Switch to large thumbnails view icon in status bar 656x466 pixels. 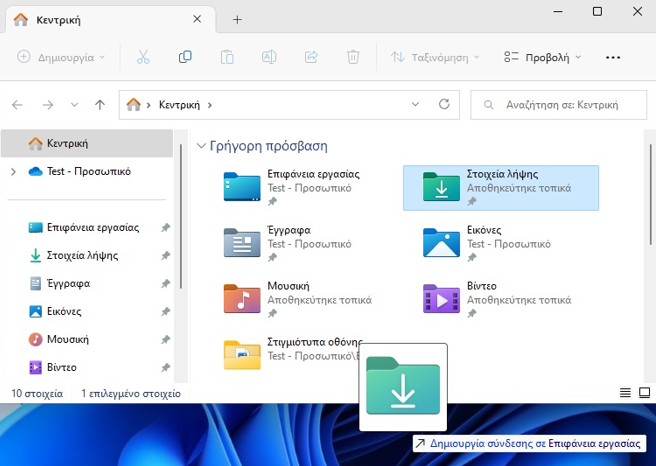point(644,393)
